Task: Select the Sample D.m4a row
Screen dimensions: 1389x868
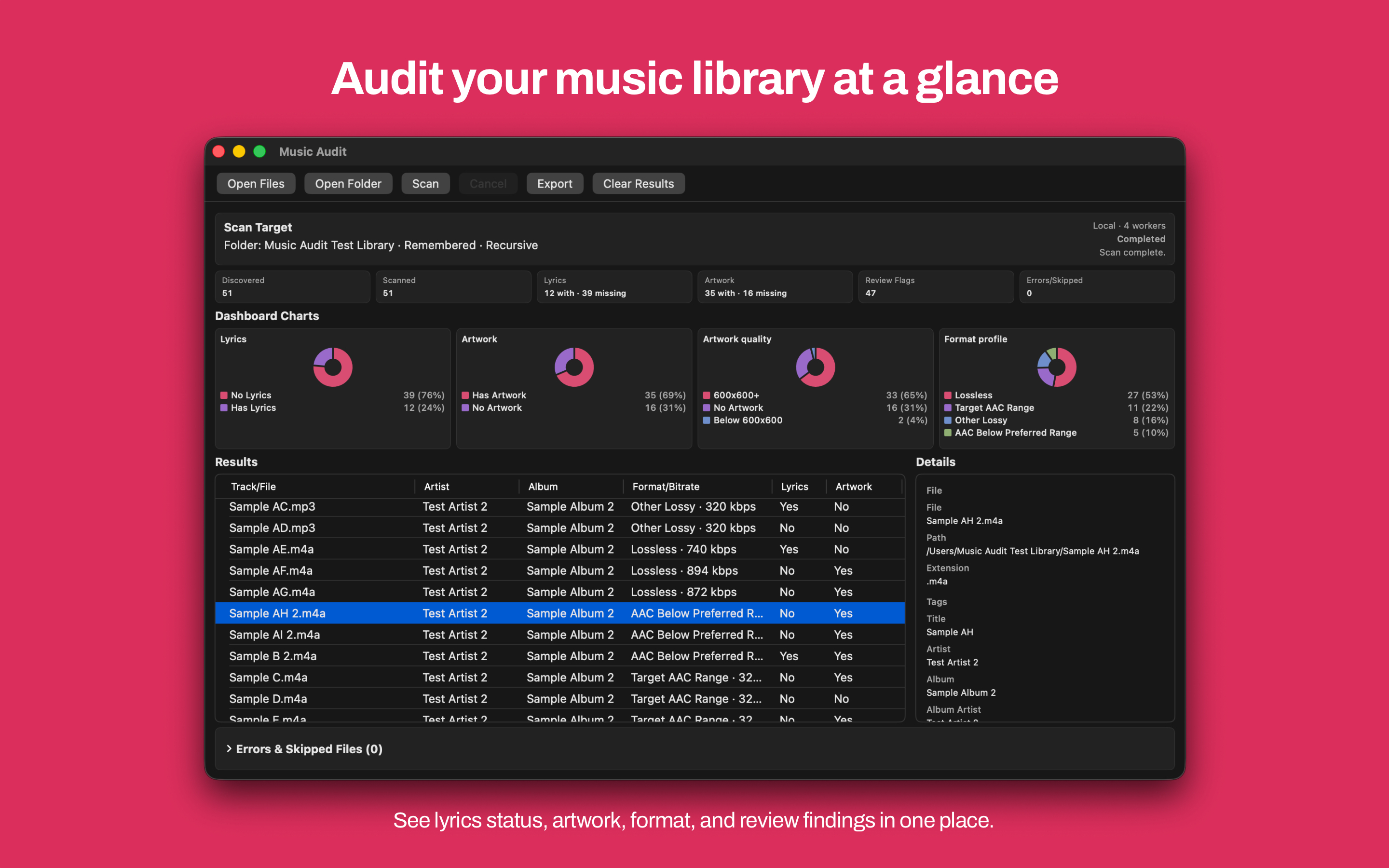Action: (559, 699)
